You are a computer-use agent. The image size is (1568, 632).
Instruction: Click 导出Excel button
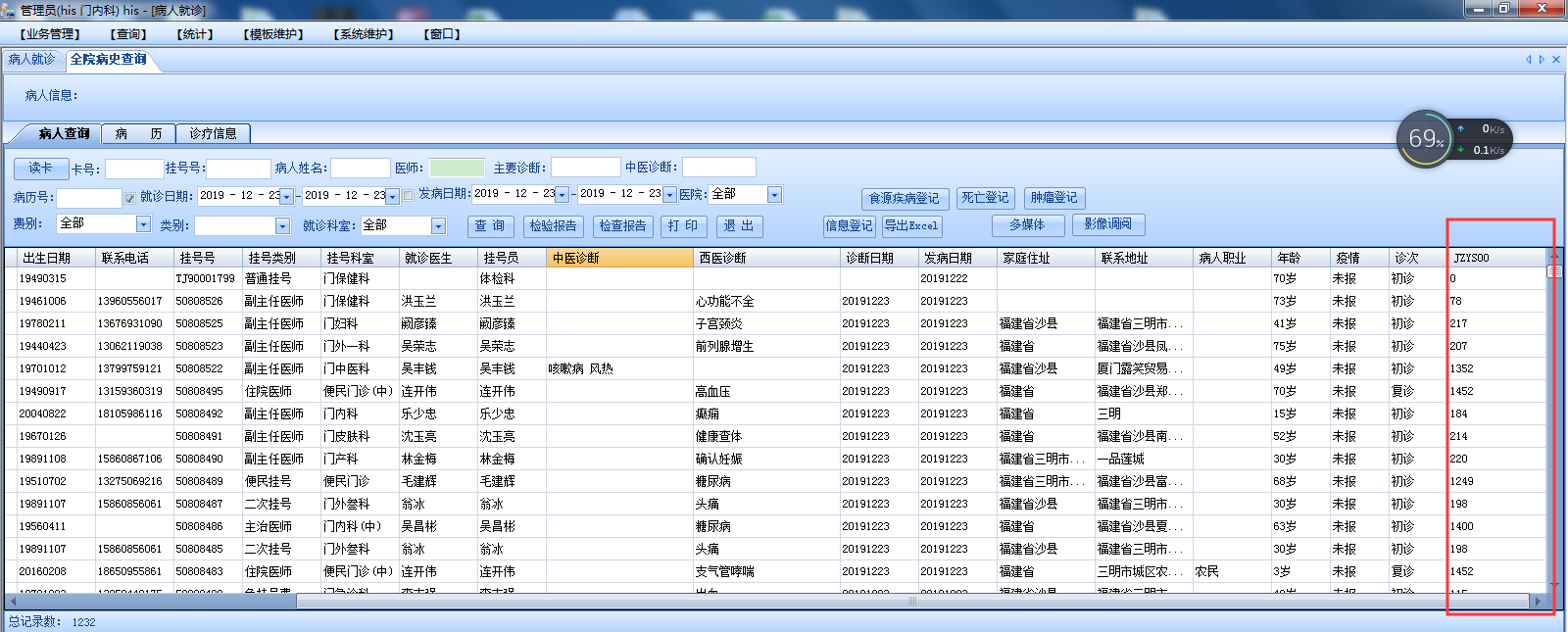coord(911,225)
